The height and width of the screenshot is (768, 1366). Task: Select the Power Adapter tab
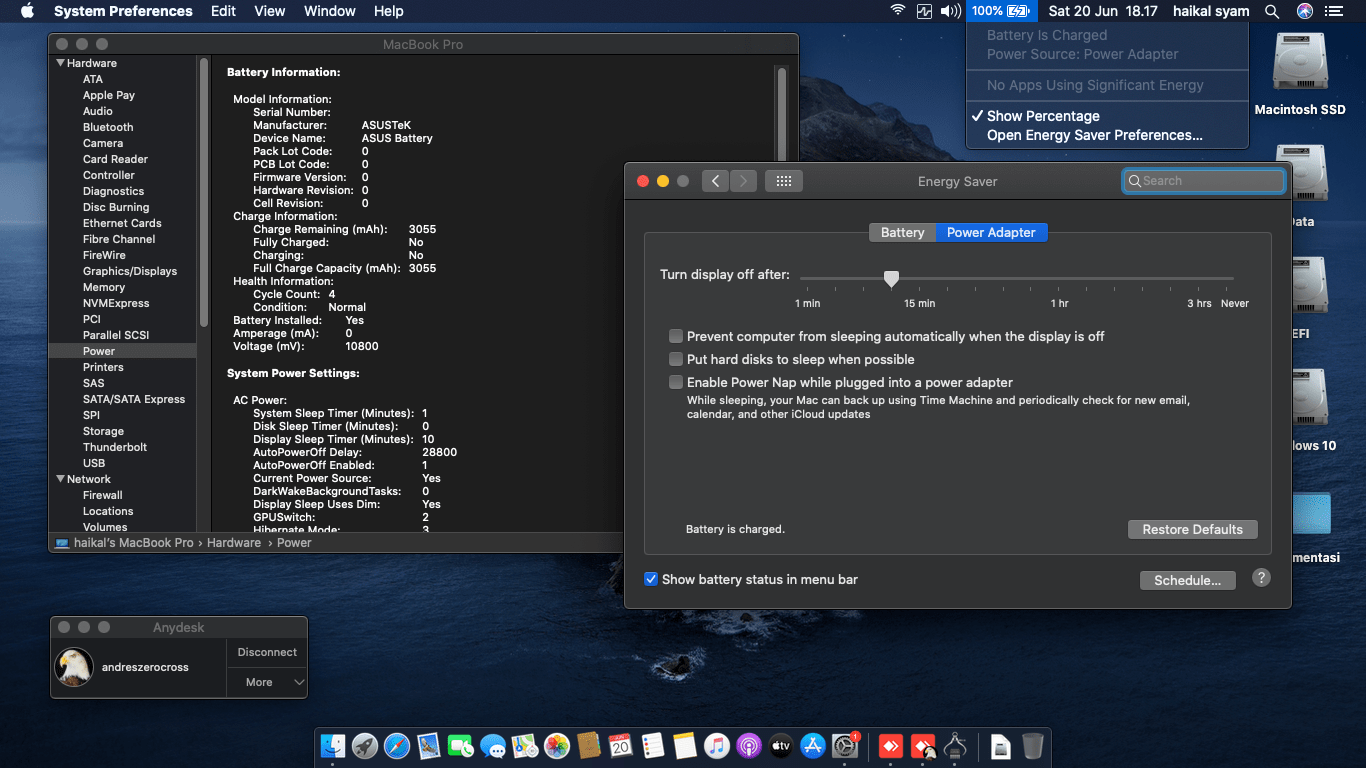click(991, 232)
